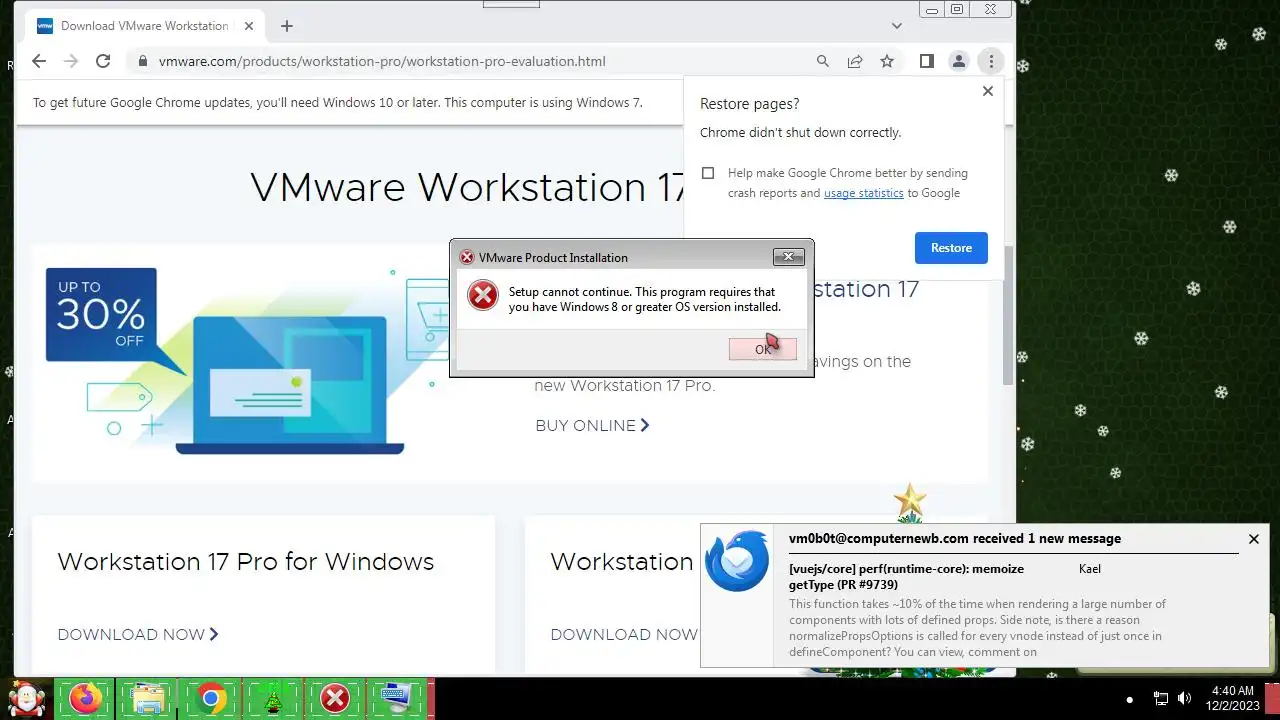Open file explorer from taskbar
The image size is (1280, 720).
[x=147, y=698]
